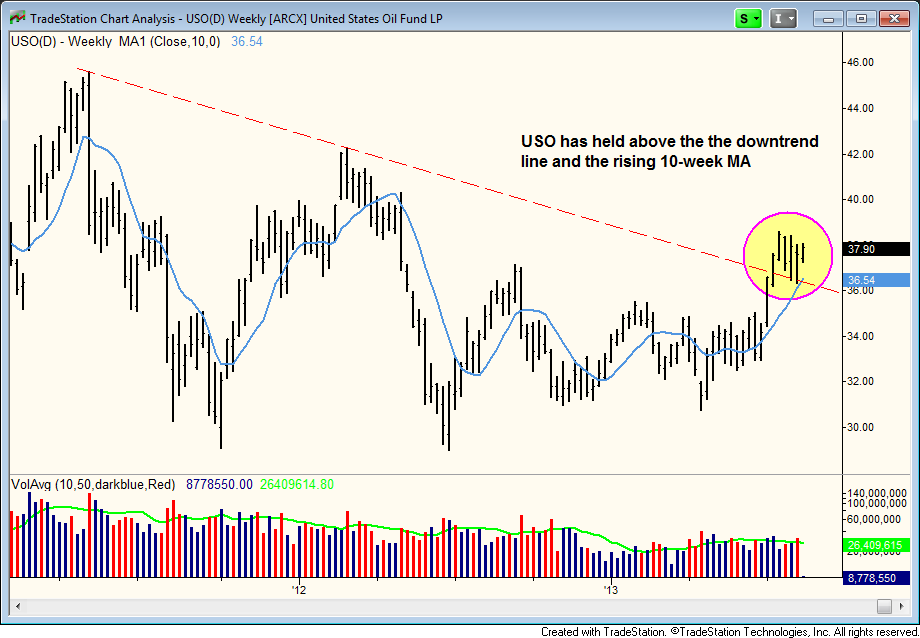This screenshot has width=920, height=638.
Task: Click the 42.00 price axis label
Action: pyautogui.click(x=861, y=154)
